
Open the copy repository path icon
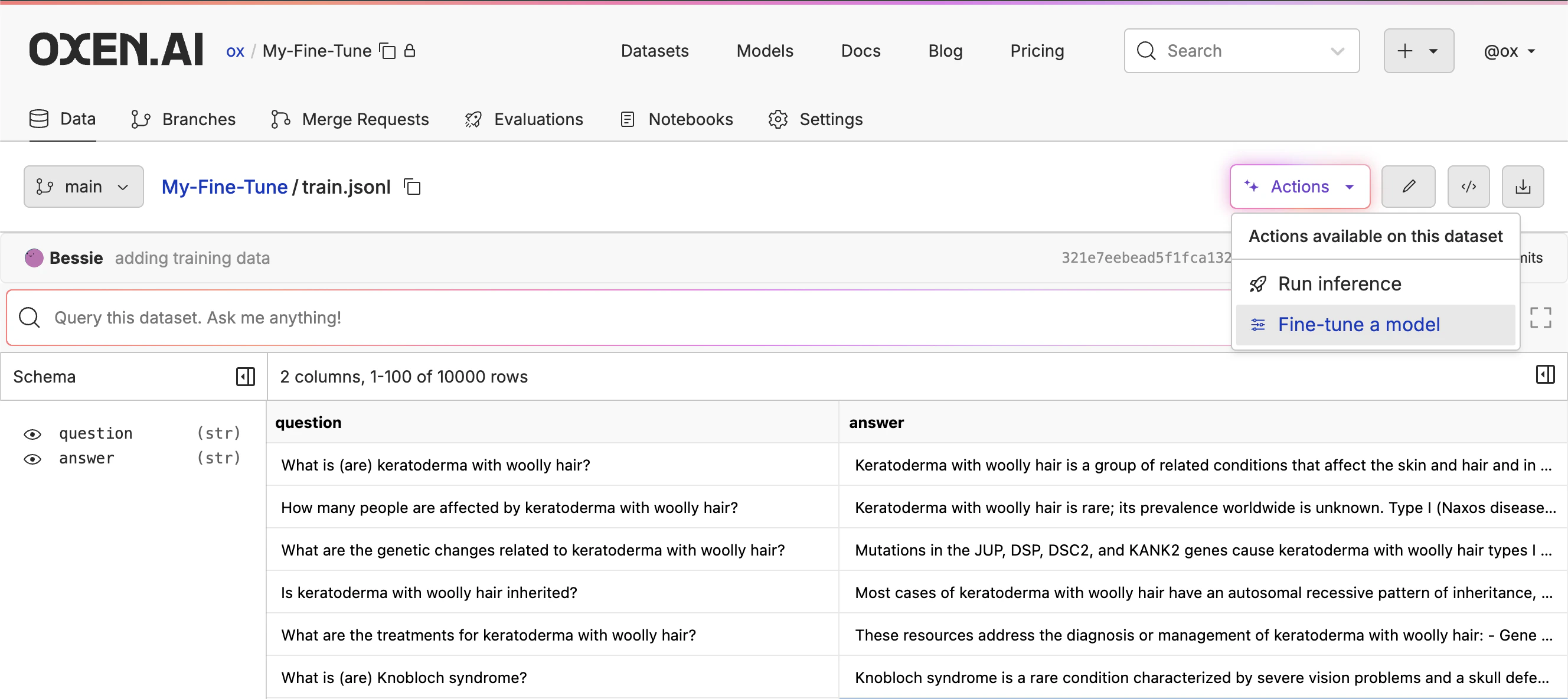(386, 51)
